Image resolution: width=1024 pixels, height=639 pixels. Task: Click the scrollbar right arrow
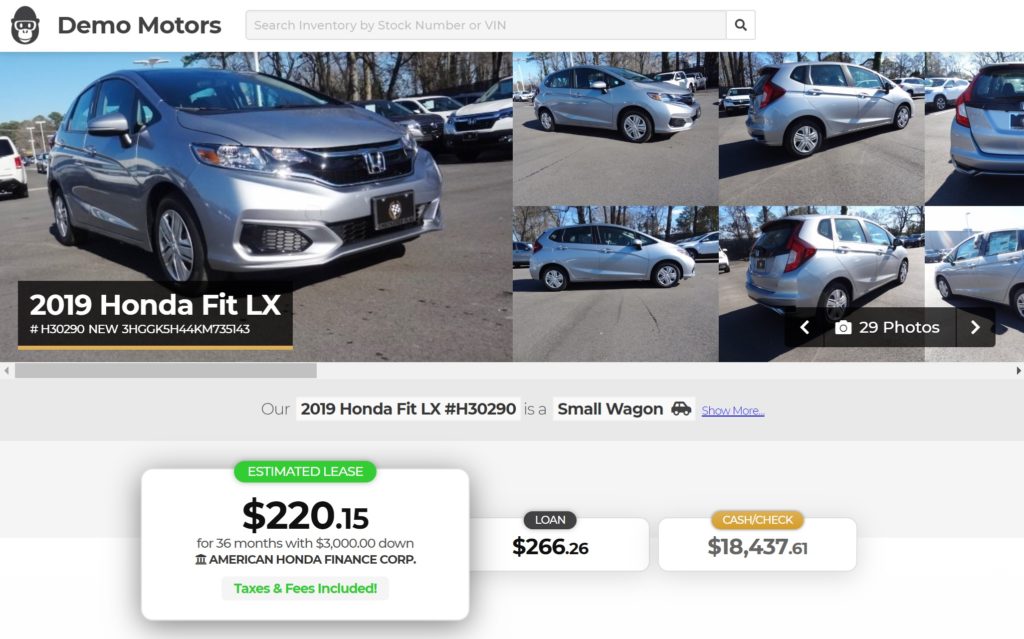[x=1018, y=370]
